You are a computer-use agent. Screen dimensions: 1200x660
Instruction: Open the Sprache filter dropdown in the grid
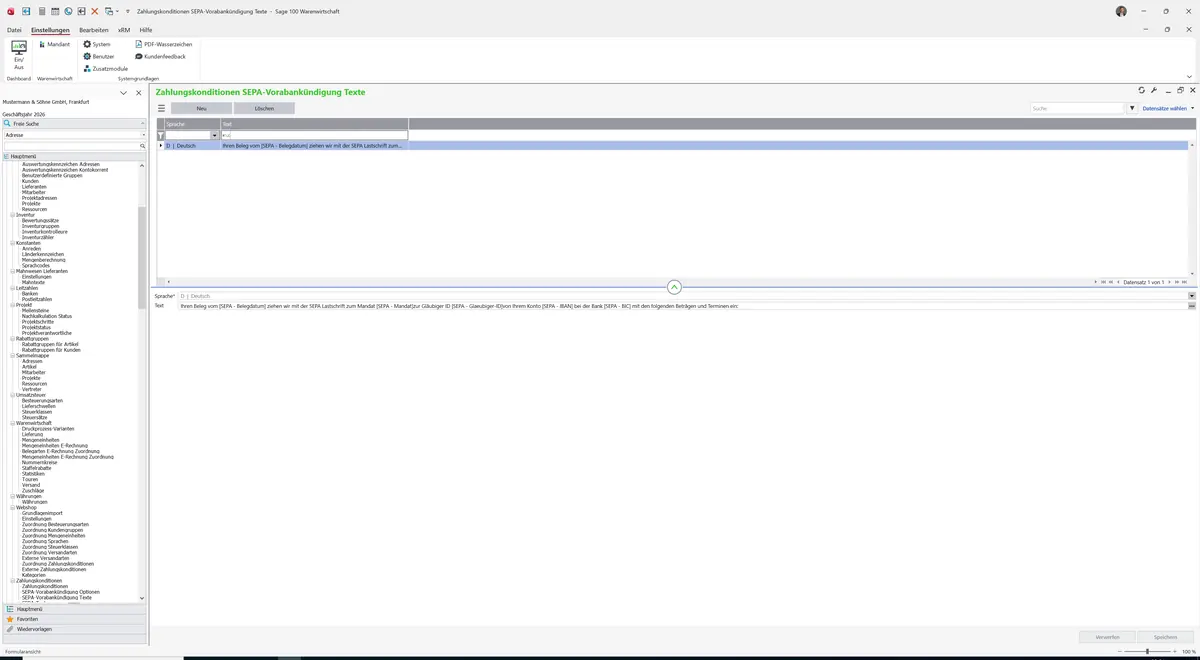tap(214, 135)
